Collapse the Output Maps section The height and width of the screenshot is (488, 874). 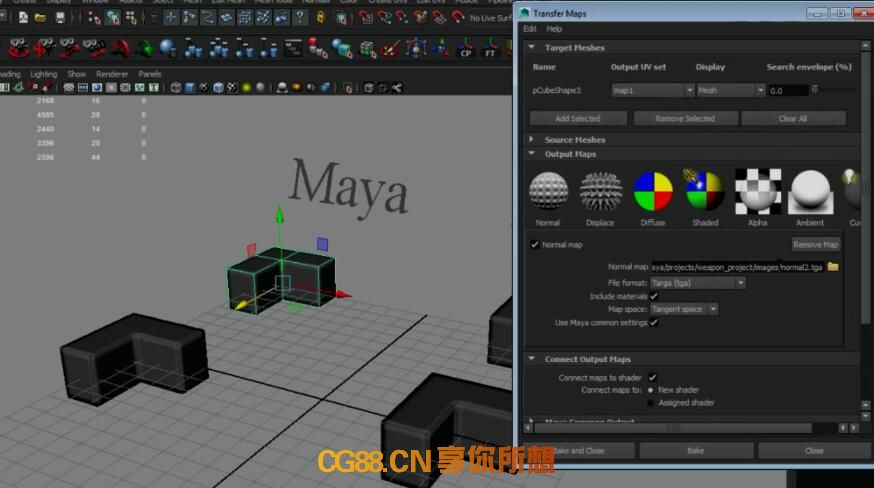click(x=532, y=153)
